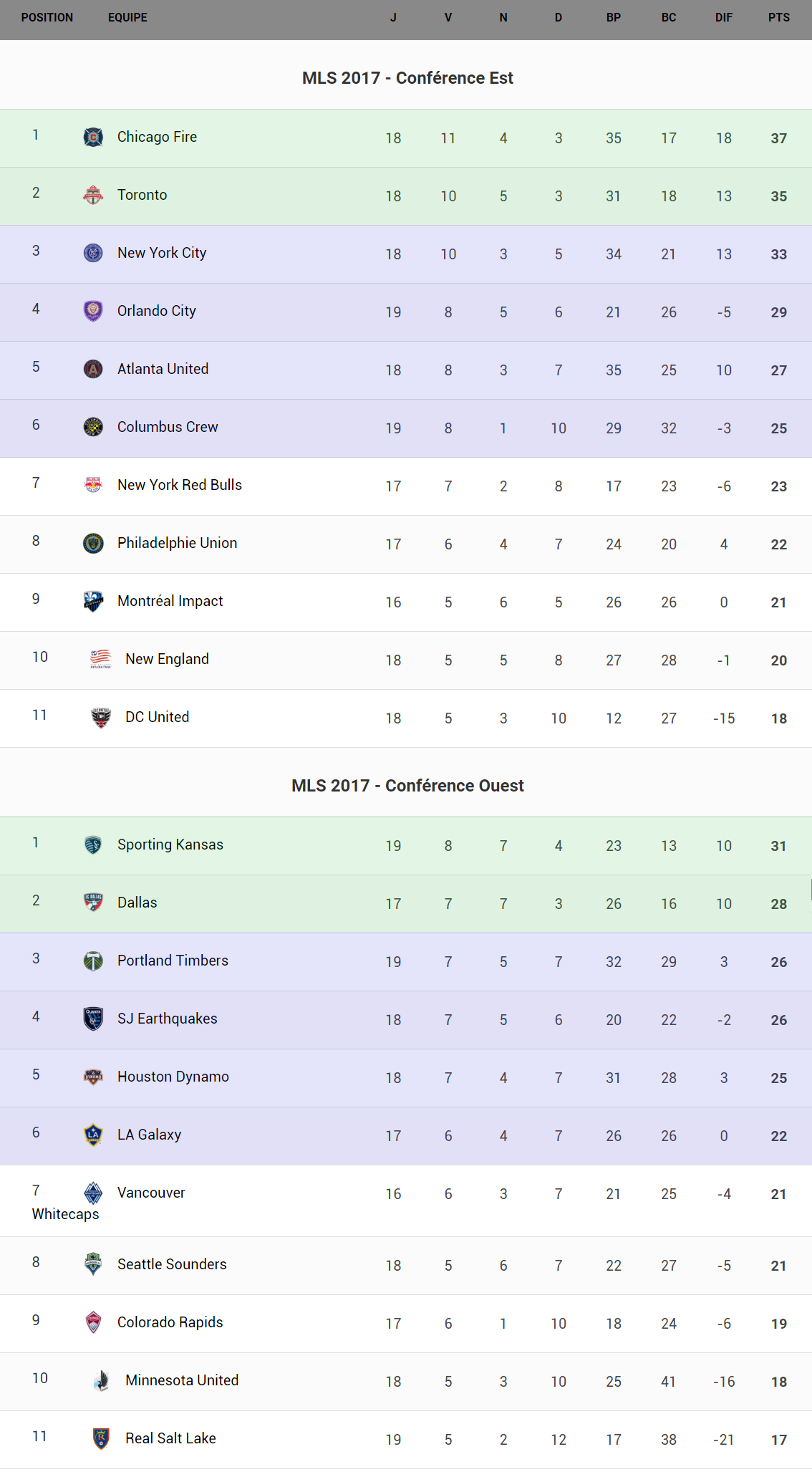
Task: Click the Orlando City purple crest
Action: pyautogui.click(x=93, y=311)
